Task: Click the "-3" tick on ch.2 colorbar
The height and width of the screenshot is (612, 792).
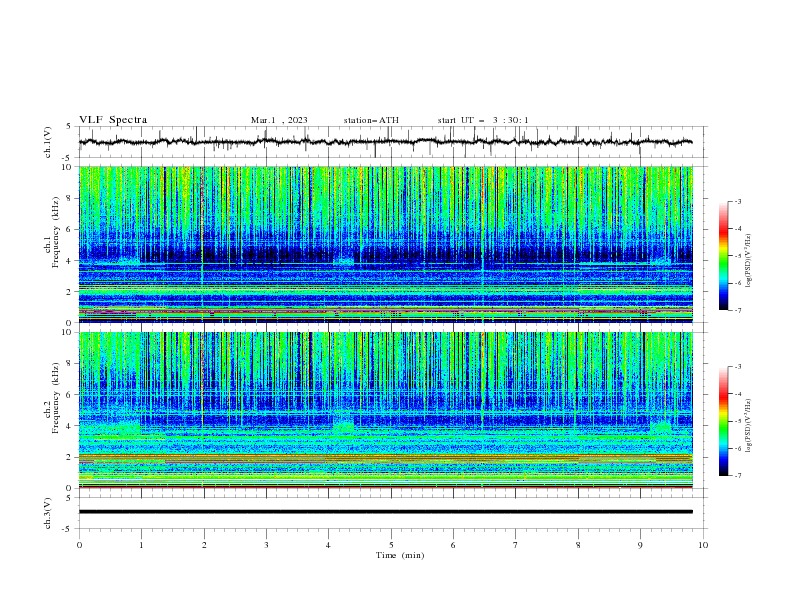Action: point(737,367)
